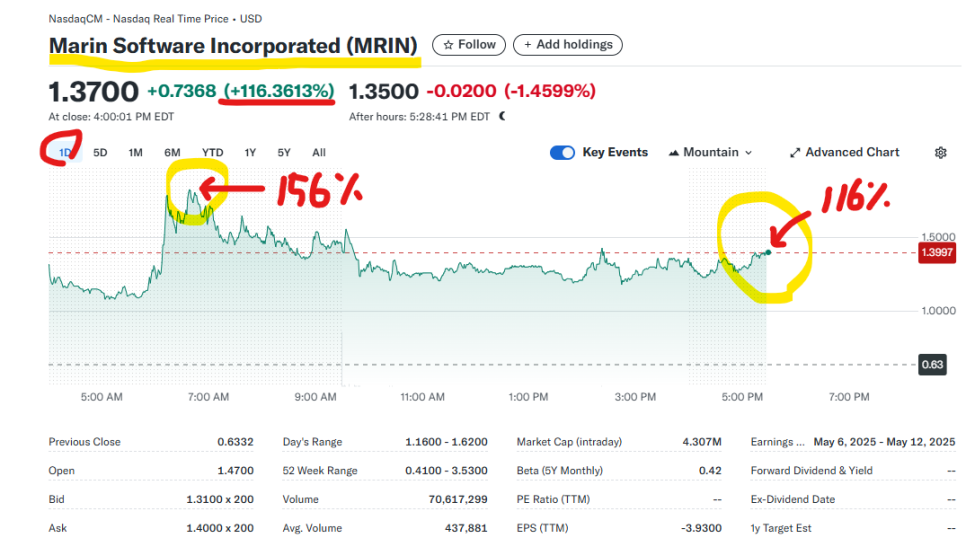Viewport: 966px width, 538px height.
Task: Click the NasdaqCM - Nasdaq Real Time Price text
Action: (139, 19)
